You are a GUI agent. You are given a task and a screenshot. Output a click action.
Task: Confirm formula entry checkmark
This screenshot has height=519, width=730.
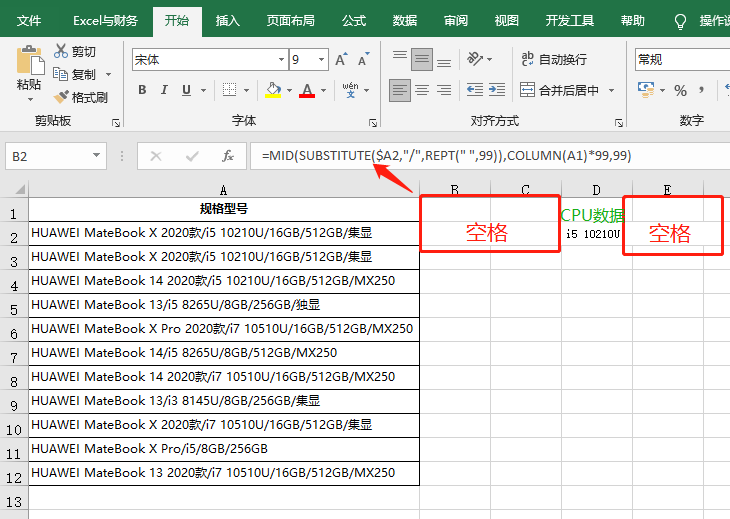[x=192, y=156]
